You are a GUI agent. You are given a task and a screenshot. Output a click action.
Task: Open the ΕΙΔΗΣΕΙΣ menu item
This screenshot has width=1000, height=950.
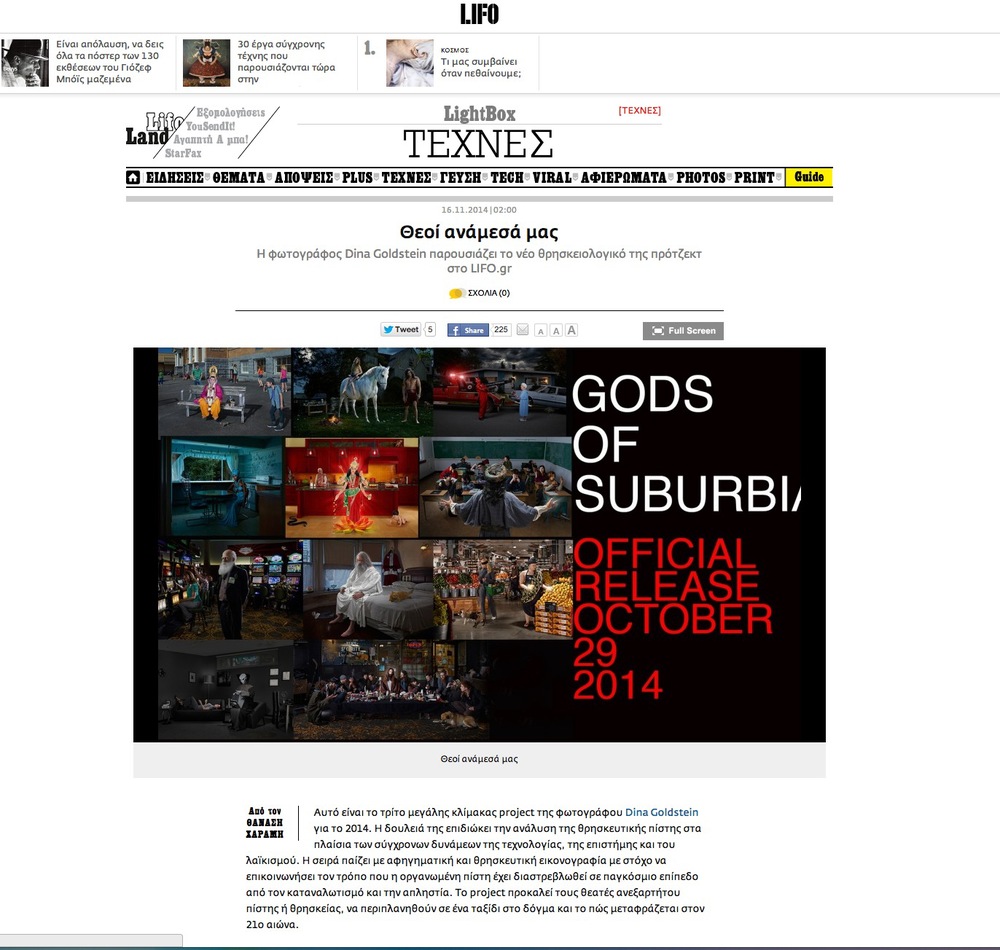click(175, 178)
